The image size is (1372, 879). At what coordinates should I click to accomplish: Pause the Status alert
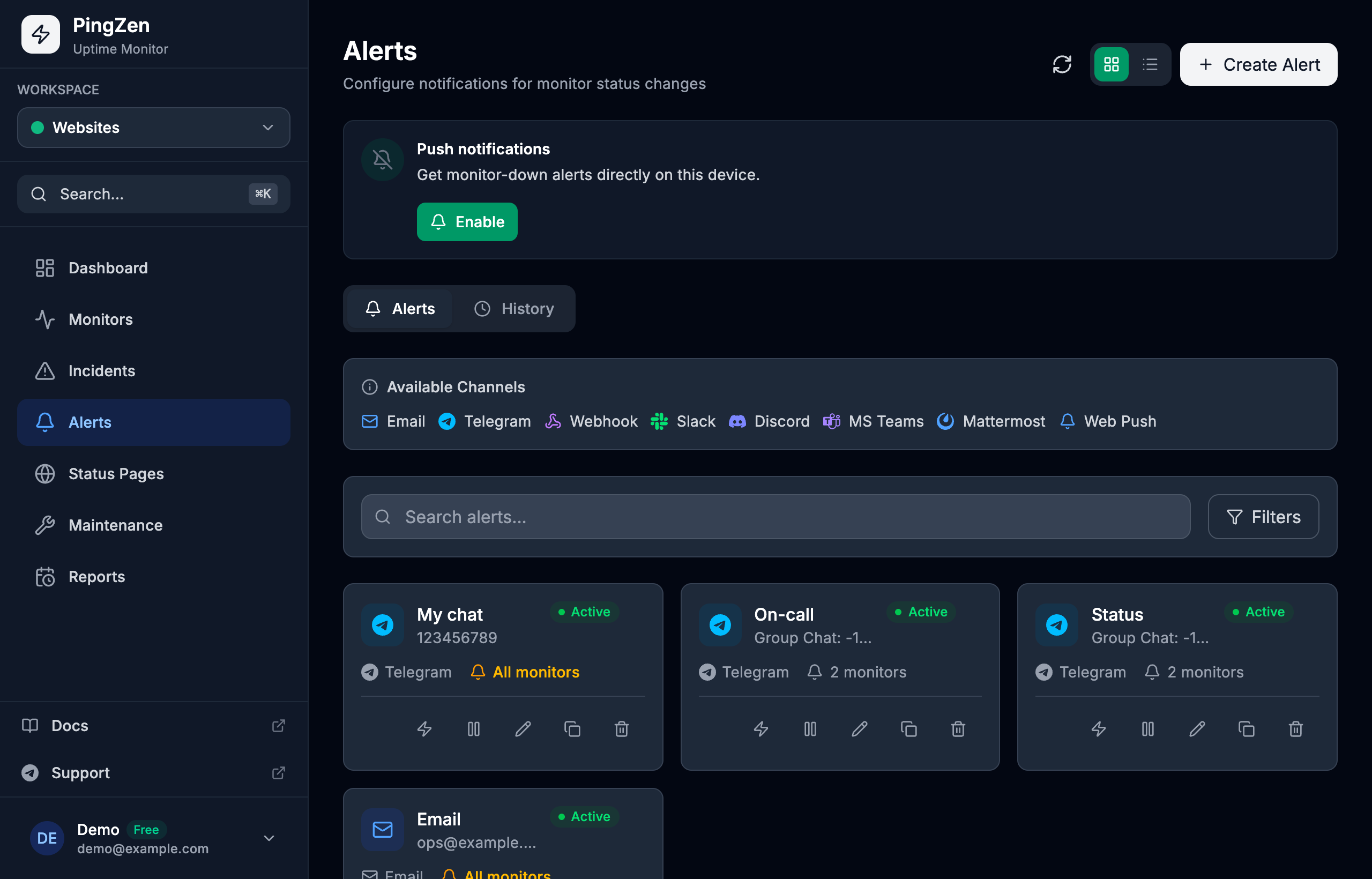click(x=1147, y=729)
